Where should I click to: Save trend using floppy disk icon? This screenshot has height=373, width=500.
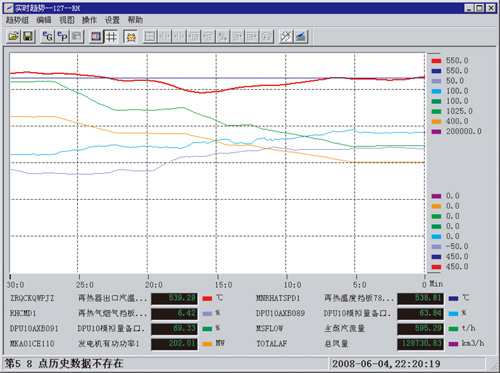tap(28, 36)
